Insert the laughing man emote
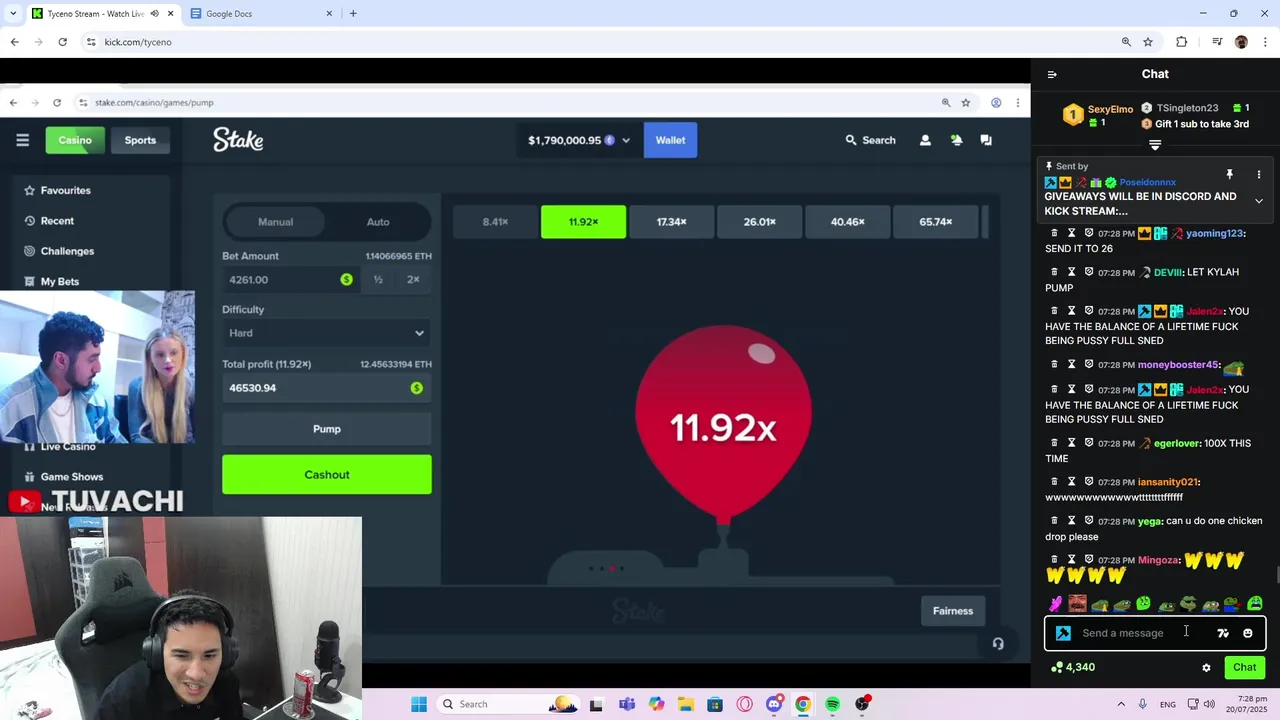The height and width of the screenshot is (720, 1280). 1077,604
